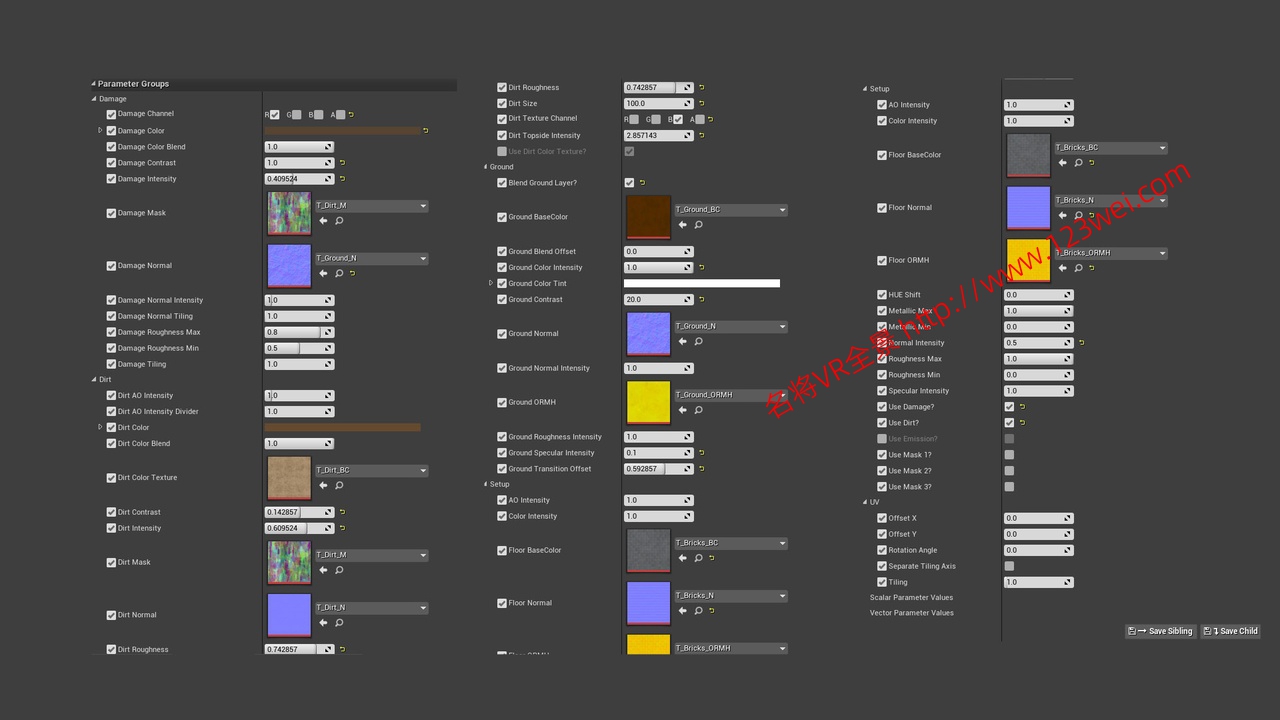This screenshot has height=720, width=1280.
Task: Browse to the Damage Mask texture asset
Action: [x=339, y=221]
